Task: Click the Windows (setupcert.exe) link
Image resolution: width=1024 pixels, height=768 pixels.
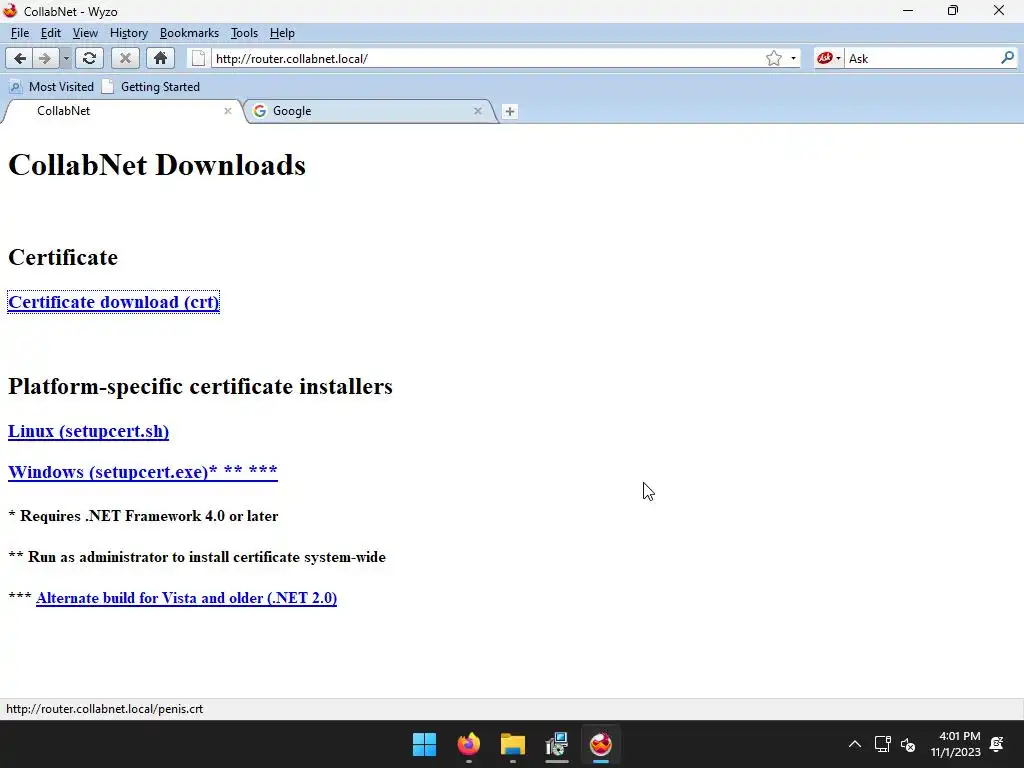Action: click(142, 472)
